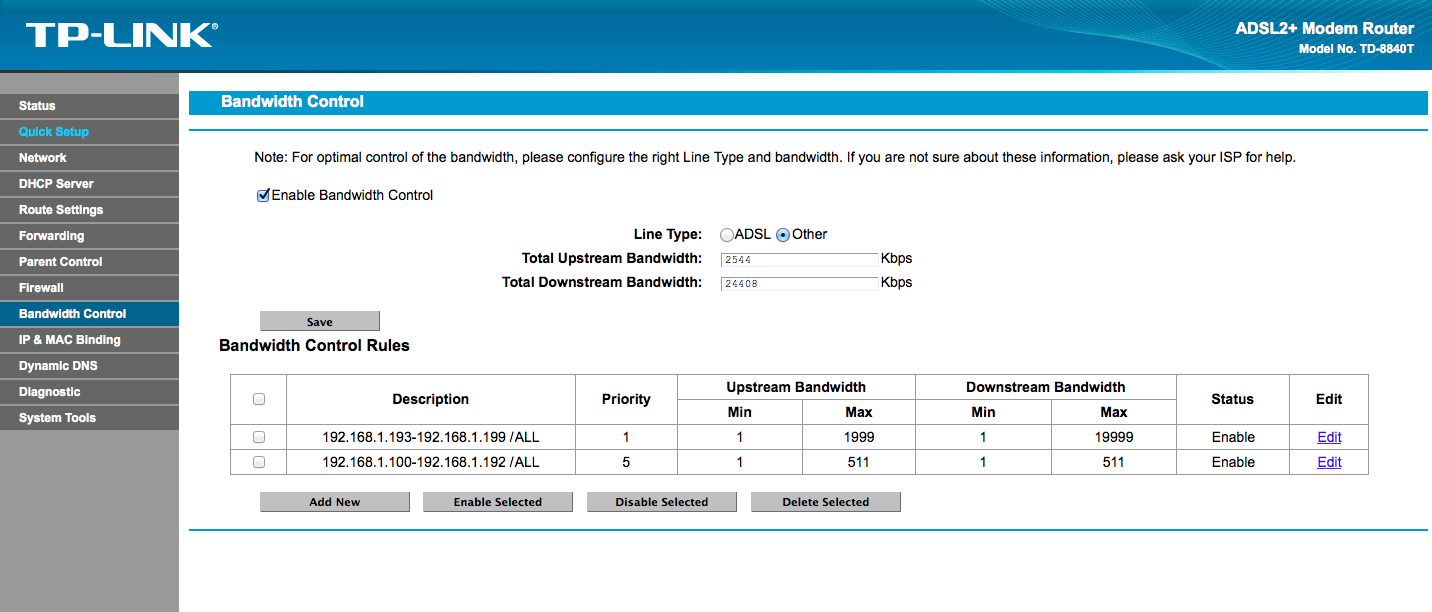The height and width of the screenshot is (612, 1432).
Task: Open IP & MAC Binding
Action: (x=89, y=340)
